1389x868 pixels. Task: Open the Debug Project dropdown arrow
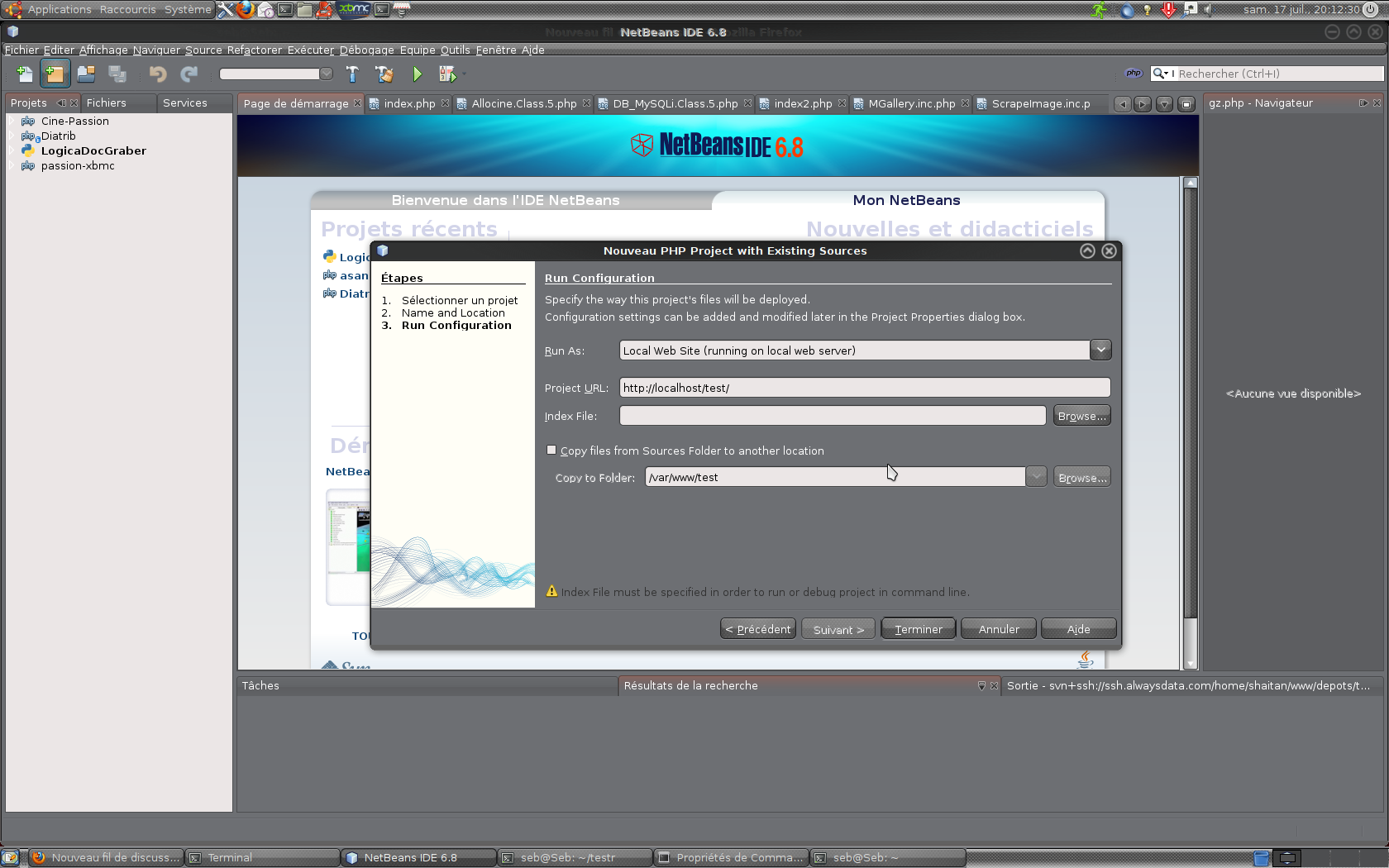[x=464, y=74]
